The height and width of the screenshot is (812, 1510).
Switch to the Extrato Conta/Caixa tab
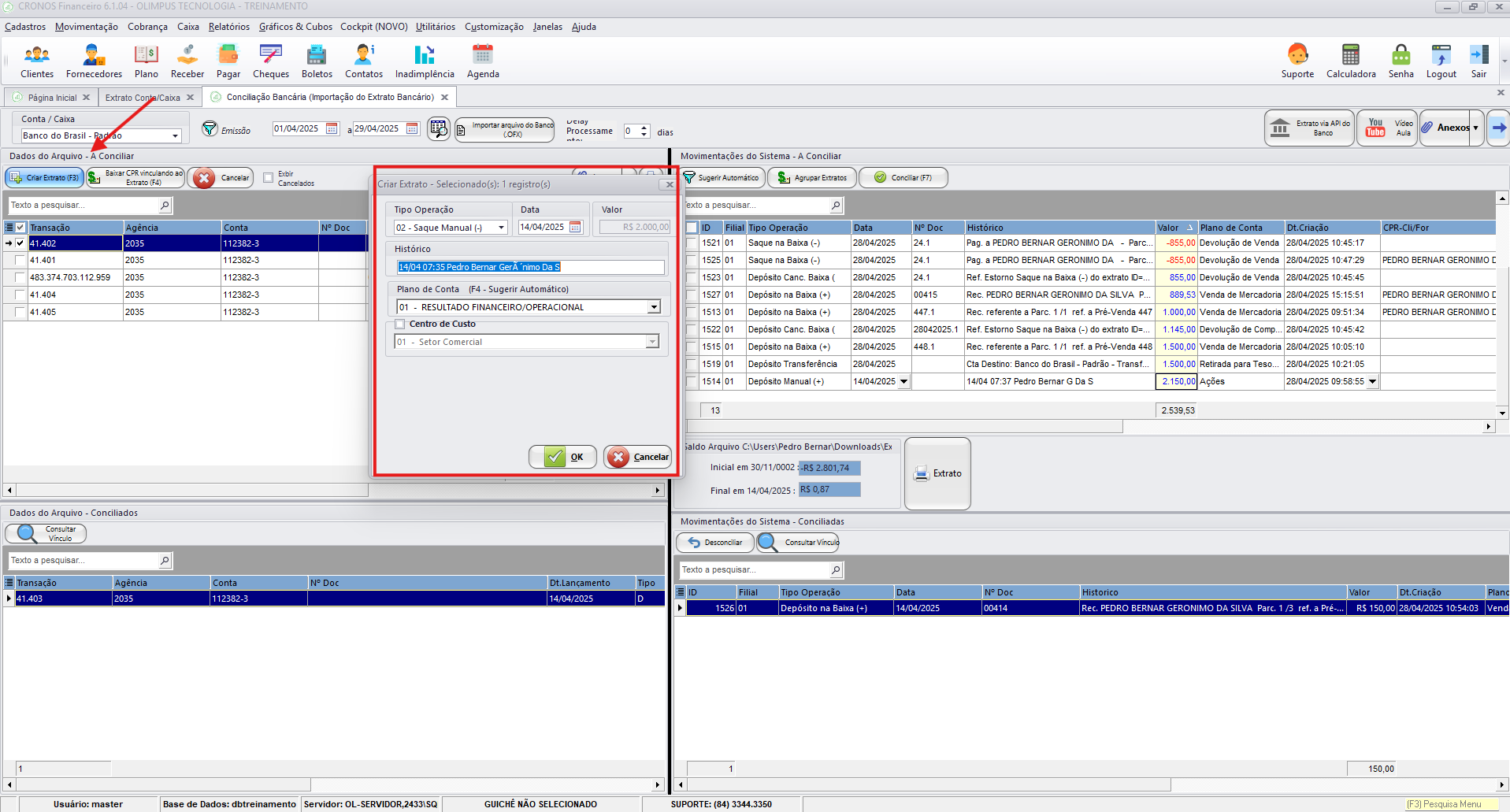143,98
